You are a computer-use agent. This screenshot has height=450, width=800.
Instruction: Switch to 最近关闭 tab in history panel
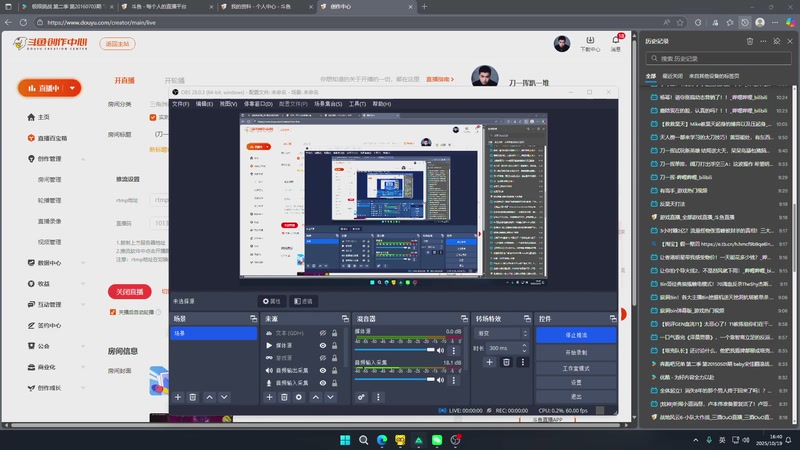click(672, 76)
